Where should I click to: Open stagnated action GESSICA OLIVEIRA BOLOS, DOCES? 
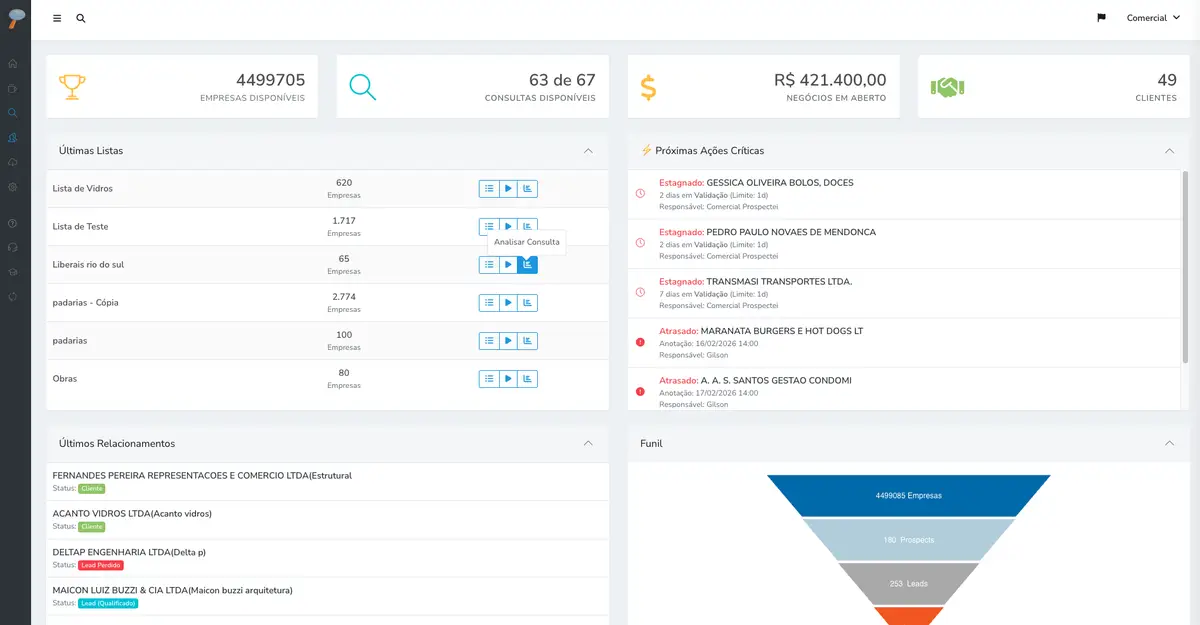[x=905, y=195]
